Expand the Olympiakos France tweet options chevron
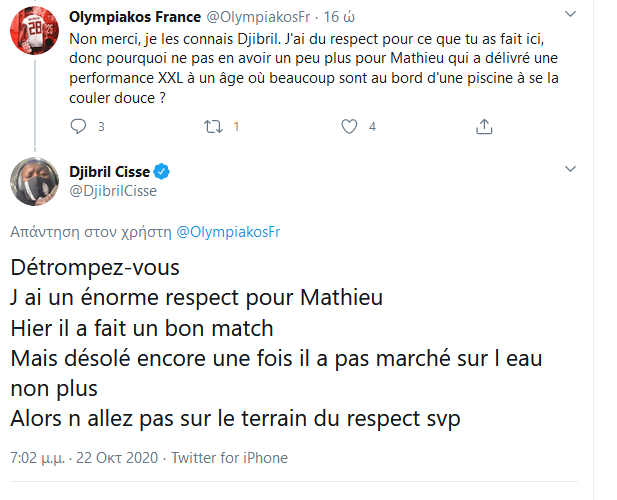This screenshot has height=500, width=617. point(569,15)
